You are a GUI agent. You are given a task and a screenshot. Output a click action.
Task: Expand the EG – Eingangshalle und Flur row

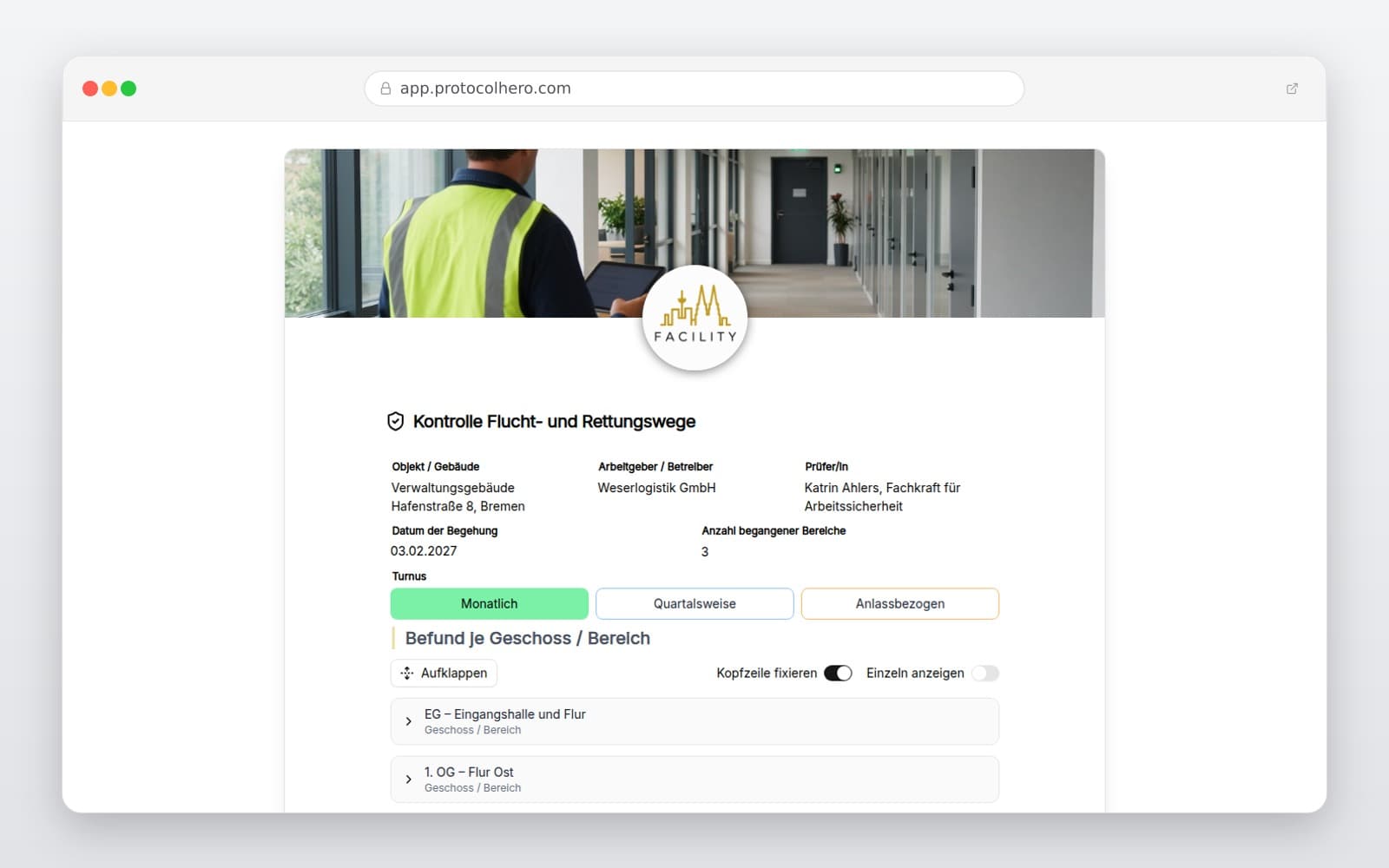click(x=694, y=721)
